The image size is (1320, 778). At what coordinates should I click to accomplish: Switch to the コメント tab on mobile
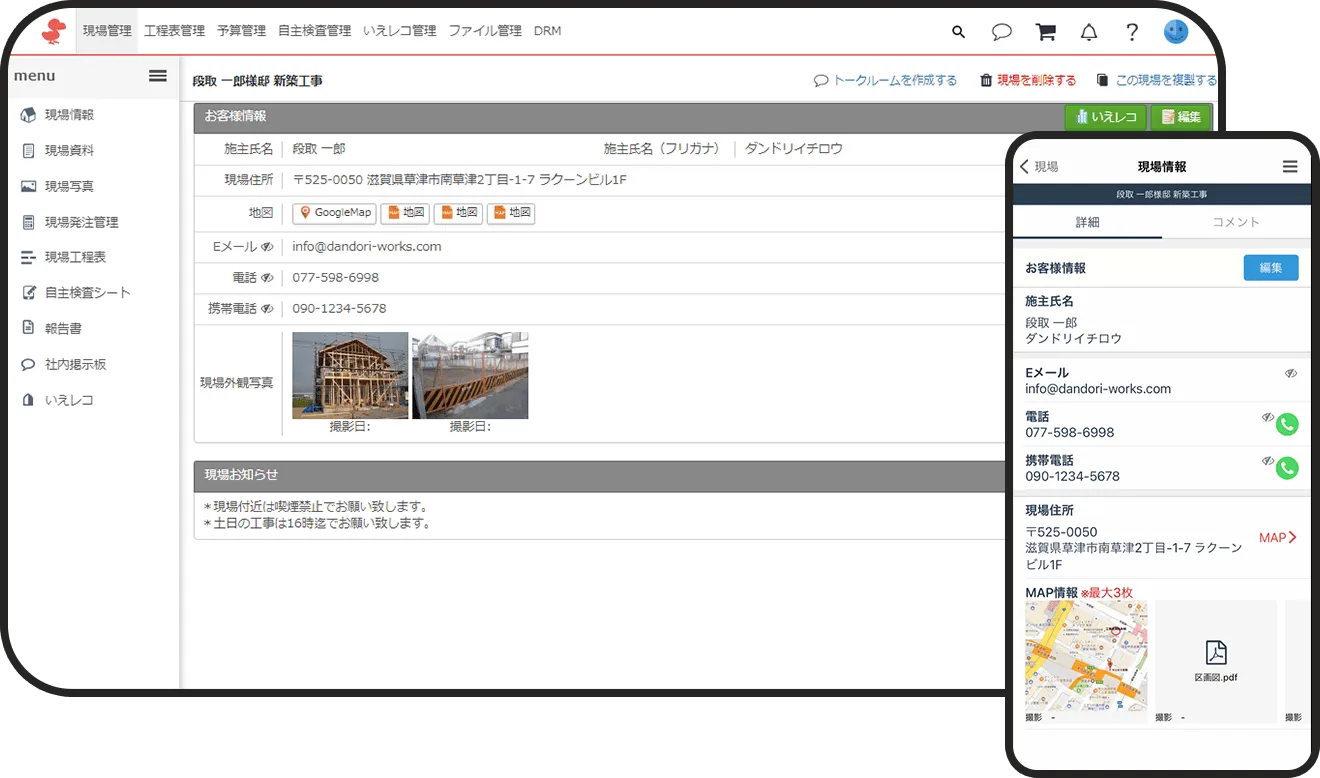click(1236, 222)
